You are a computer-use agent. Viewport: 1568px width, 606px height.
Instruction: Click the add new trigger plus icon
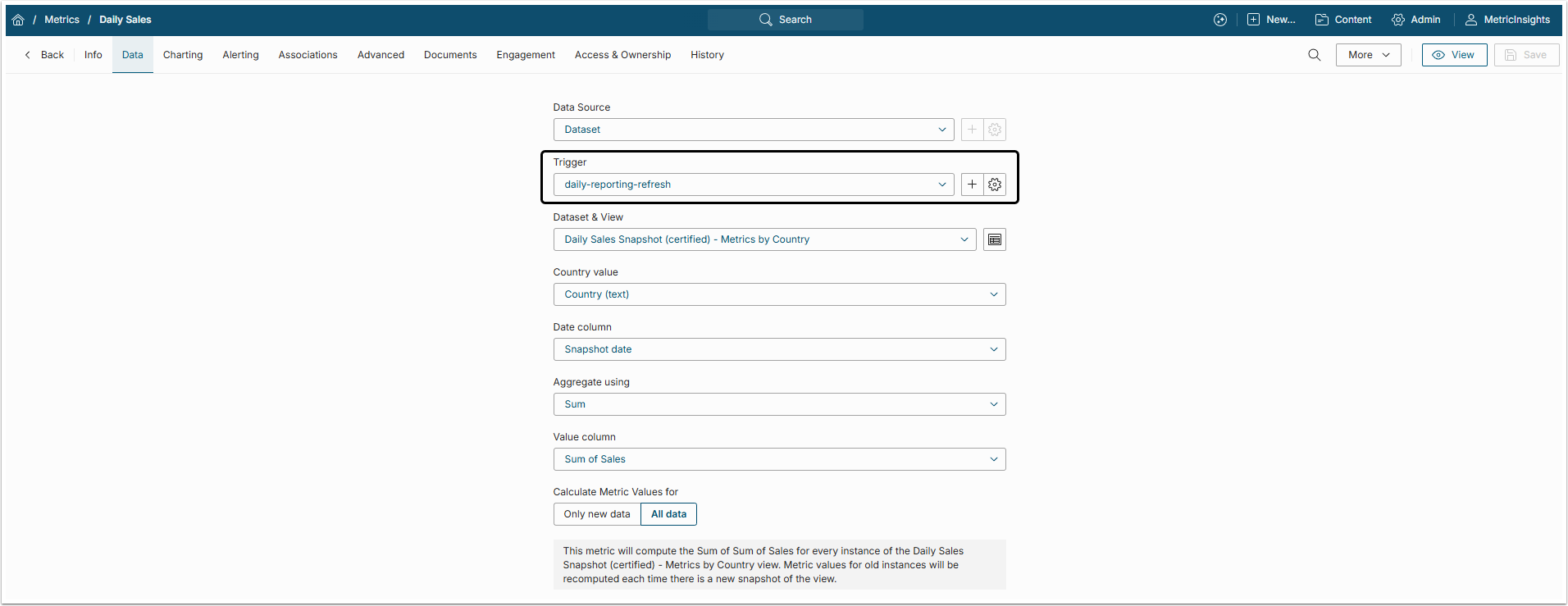pyautogui.click(x=972, y=185)
